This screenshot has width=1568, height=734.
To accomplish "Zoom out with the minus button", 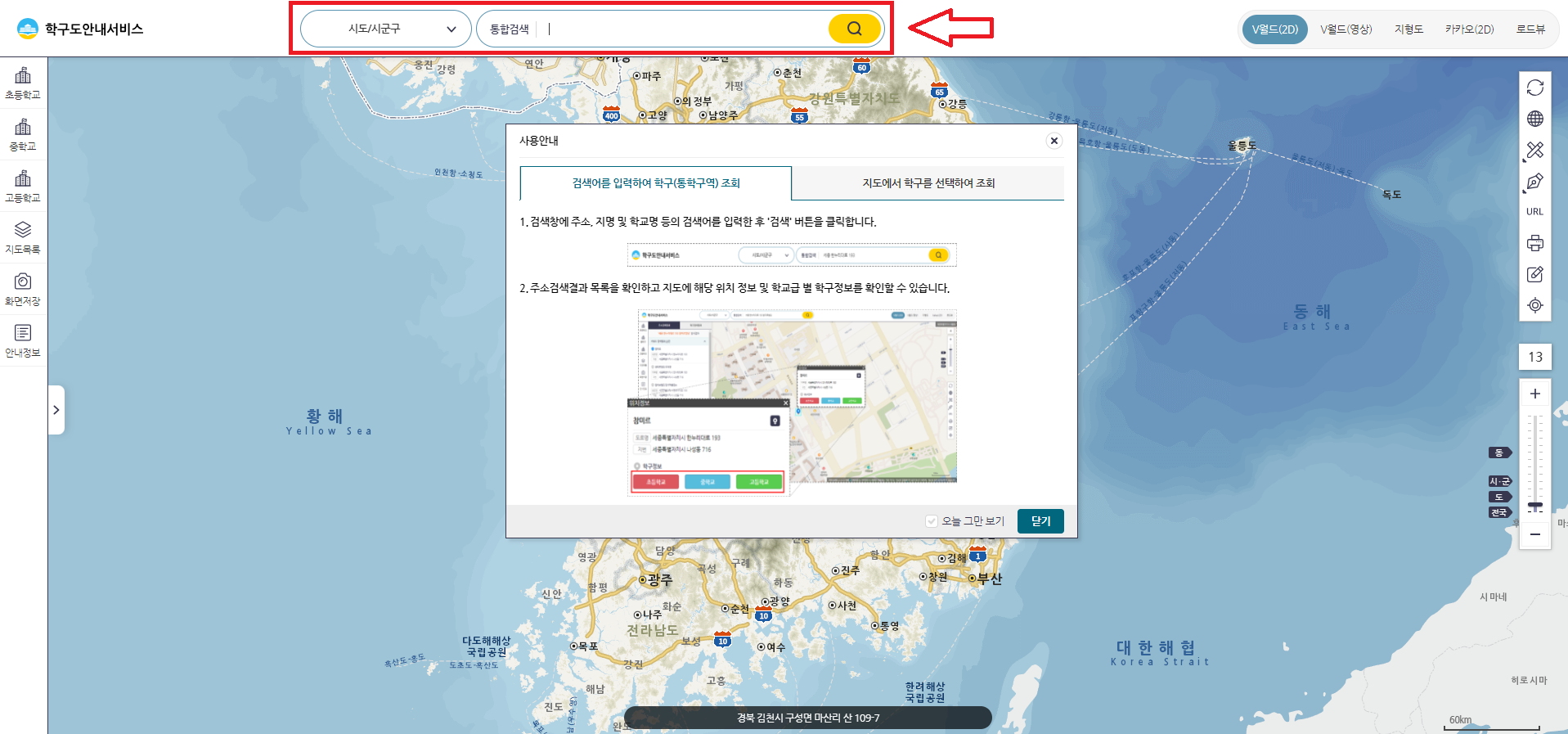I will [1535, 534].
